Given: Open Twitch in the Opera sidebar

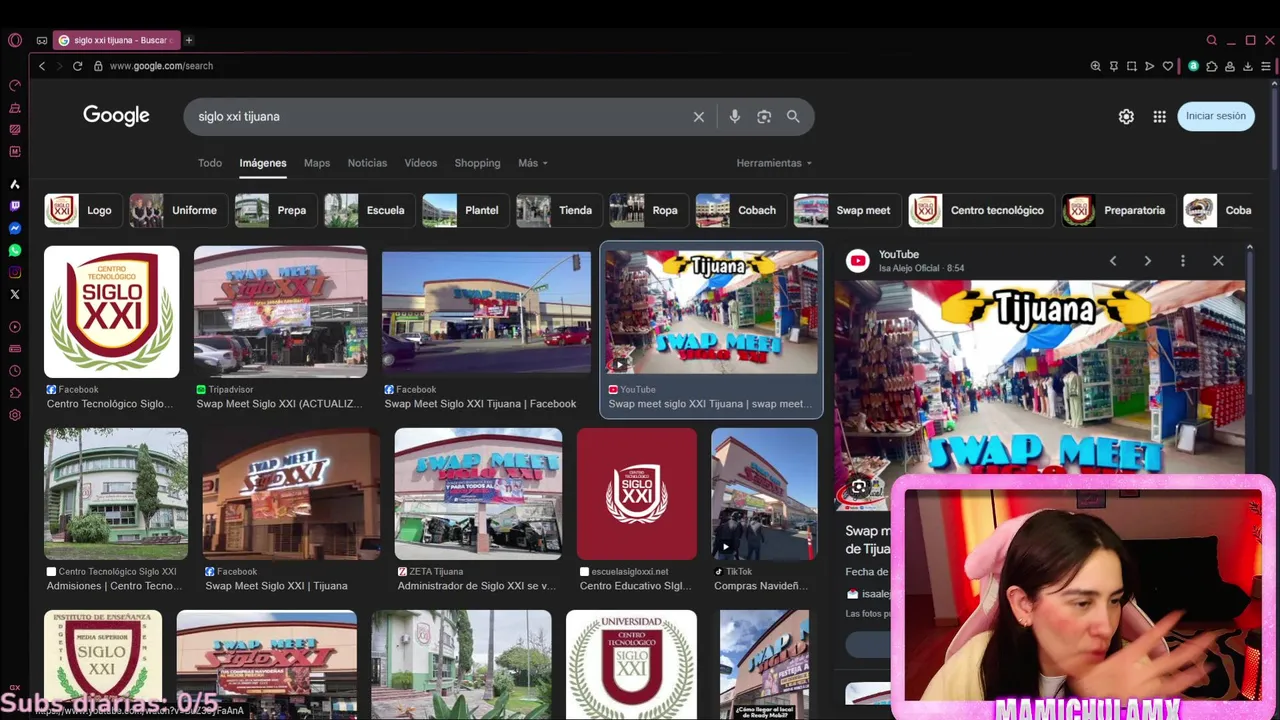Looking at the screenshot, I should coord(14,206).
